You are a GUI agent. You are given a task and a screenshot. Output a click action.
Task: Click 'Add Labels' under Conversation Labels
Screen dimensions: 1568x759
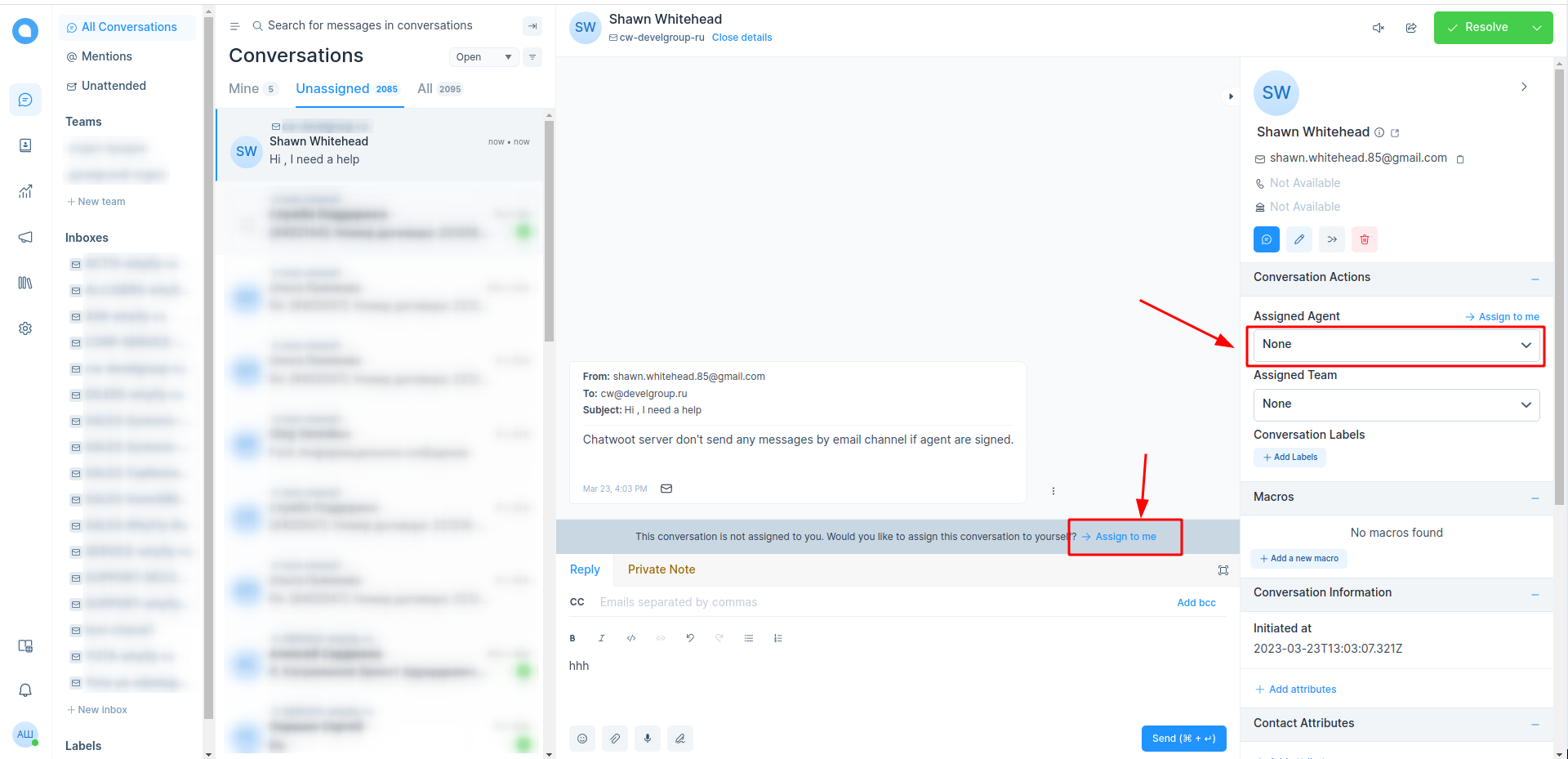click(1290, 457)
